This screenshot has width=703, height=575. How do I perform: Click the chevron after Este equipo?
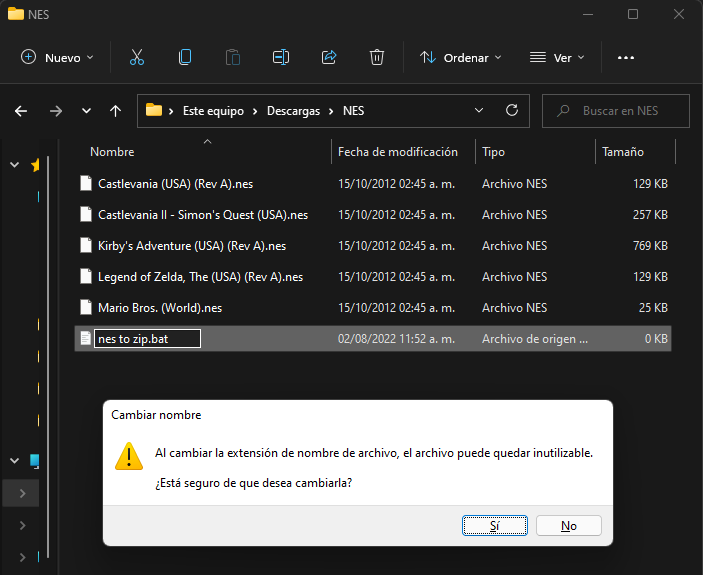pyautogui.click(x=255, y=111)
